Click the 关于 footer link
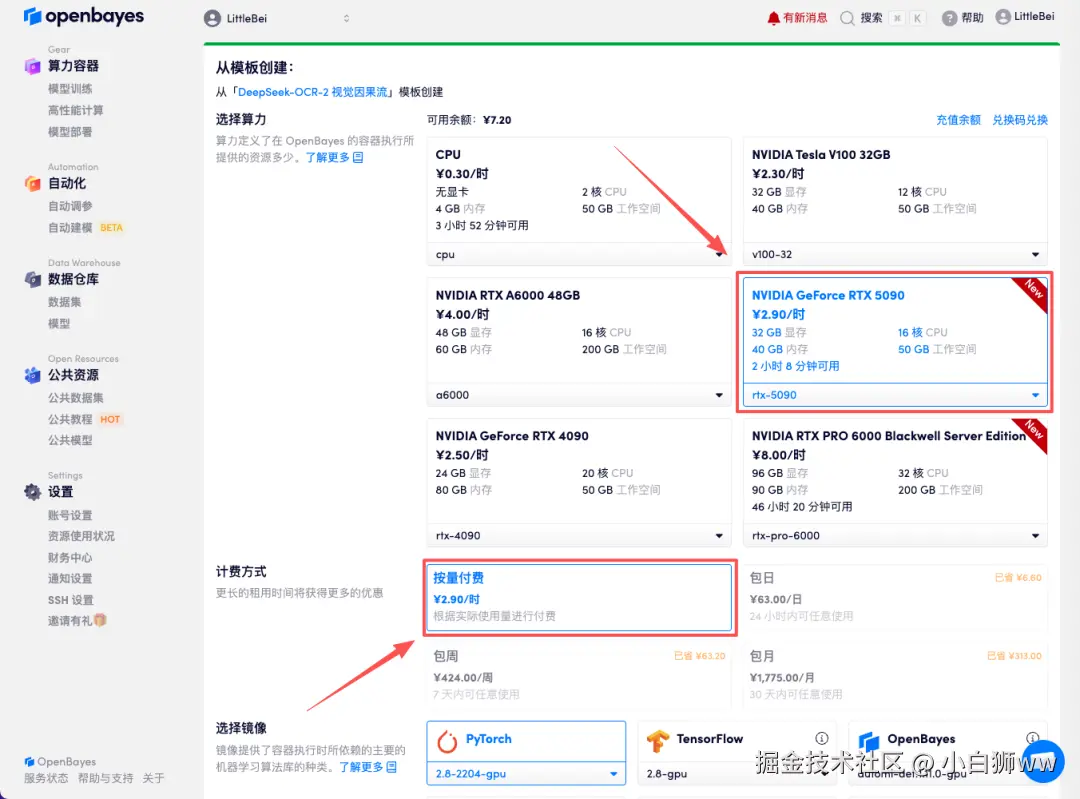The image size is (1080, 799). [x=154, y=778]
